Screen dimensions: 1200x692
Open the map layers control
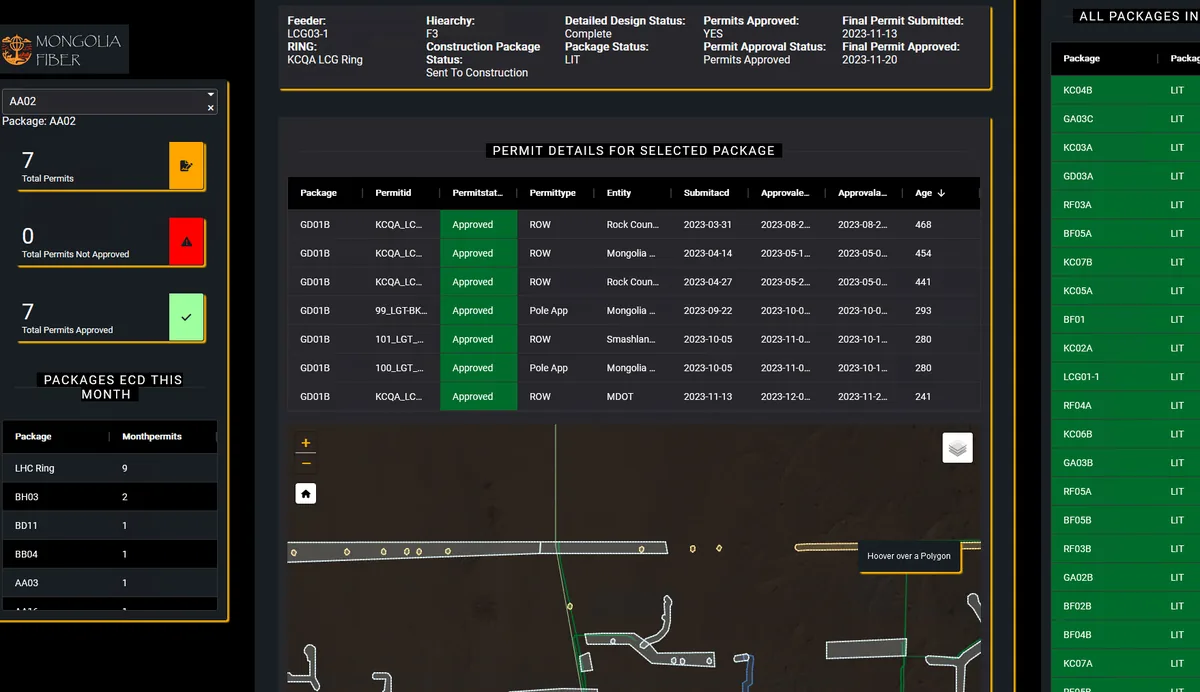pyautogui.click(x=957, y=448)
